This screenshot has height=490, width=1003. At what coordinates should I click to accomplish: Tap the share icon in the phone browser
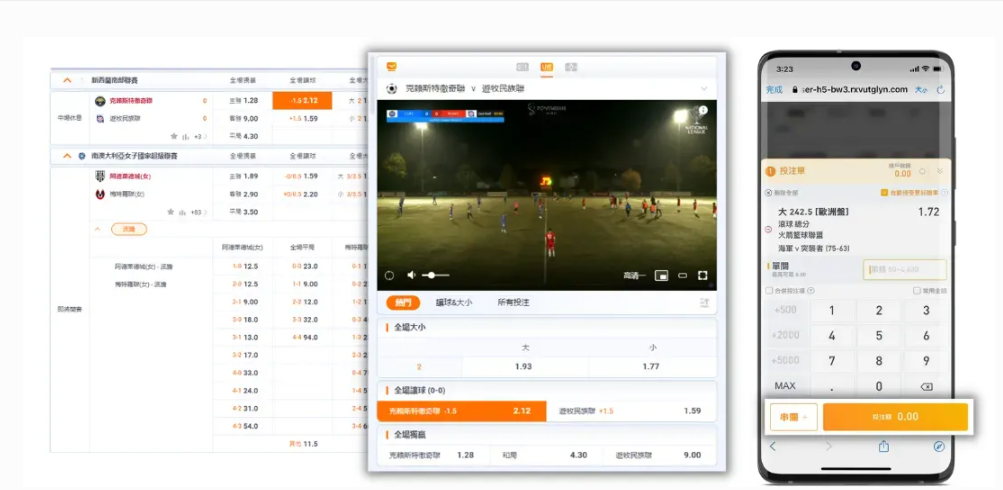pos(884,446)
